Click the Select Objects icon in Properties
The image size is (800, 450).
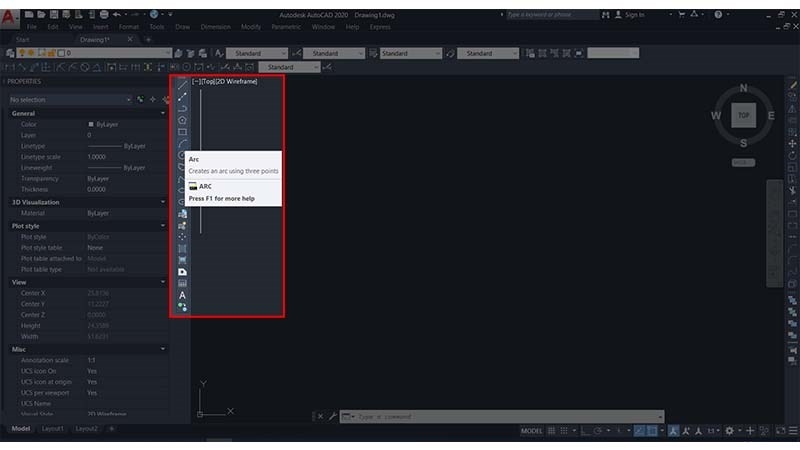[x=153, y=99]
